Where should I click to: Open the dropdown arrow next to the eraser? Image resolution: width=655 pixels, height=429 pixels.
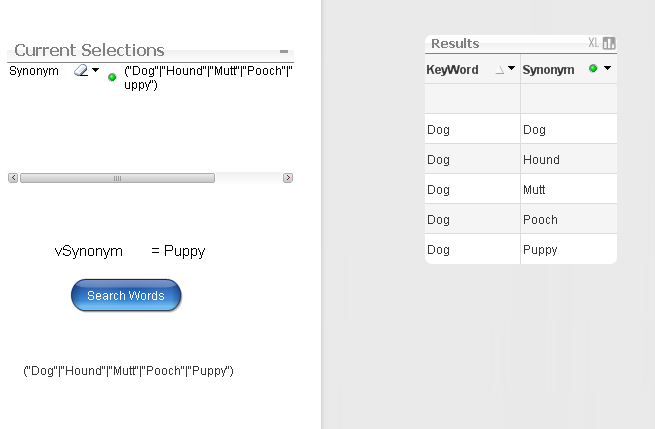(x=96, y=71)
